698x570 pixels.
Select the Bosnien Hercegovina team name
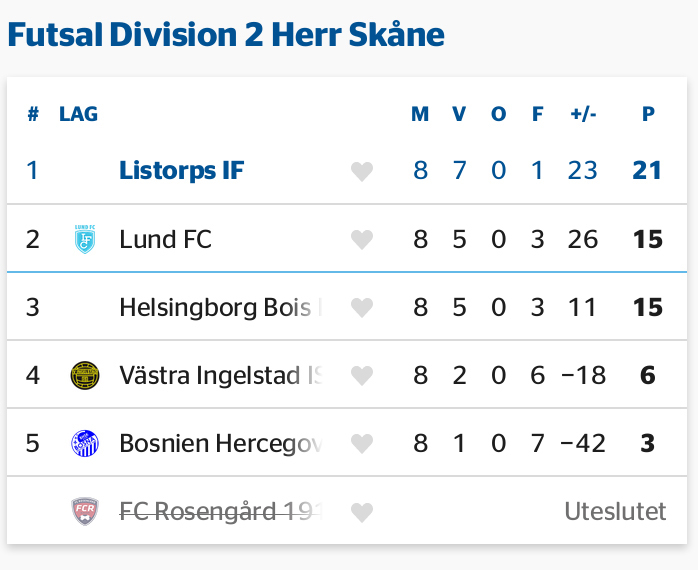click(221, 444)
